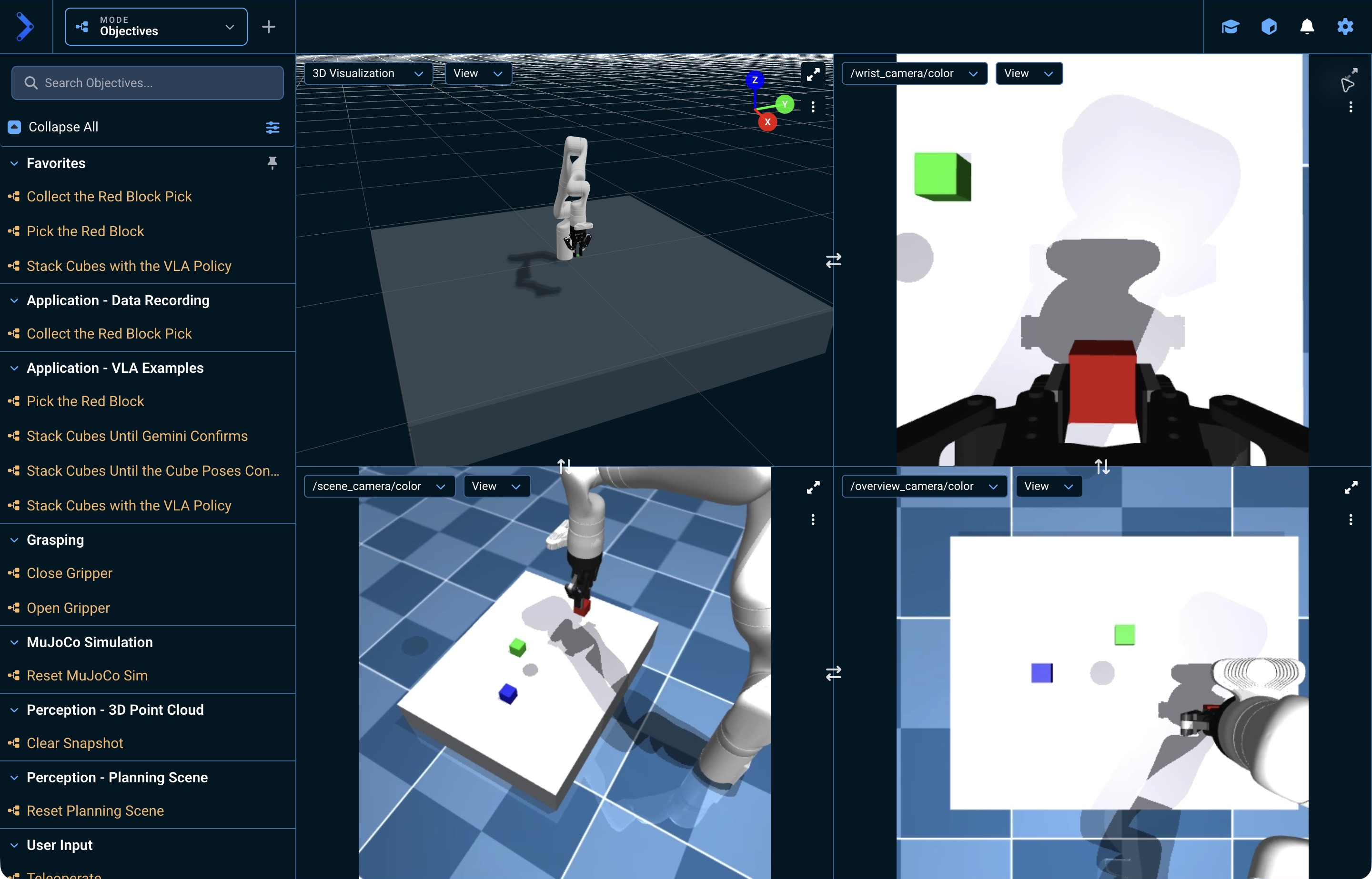Select Reset MuJoCo Sim objective
Viewport: 1372px width, 879px height.
coord(87,675)
